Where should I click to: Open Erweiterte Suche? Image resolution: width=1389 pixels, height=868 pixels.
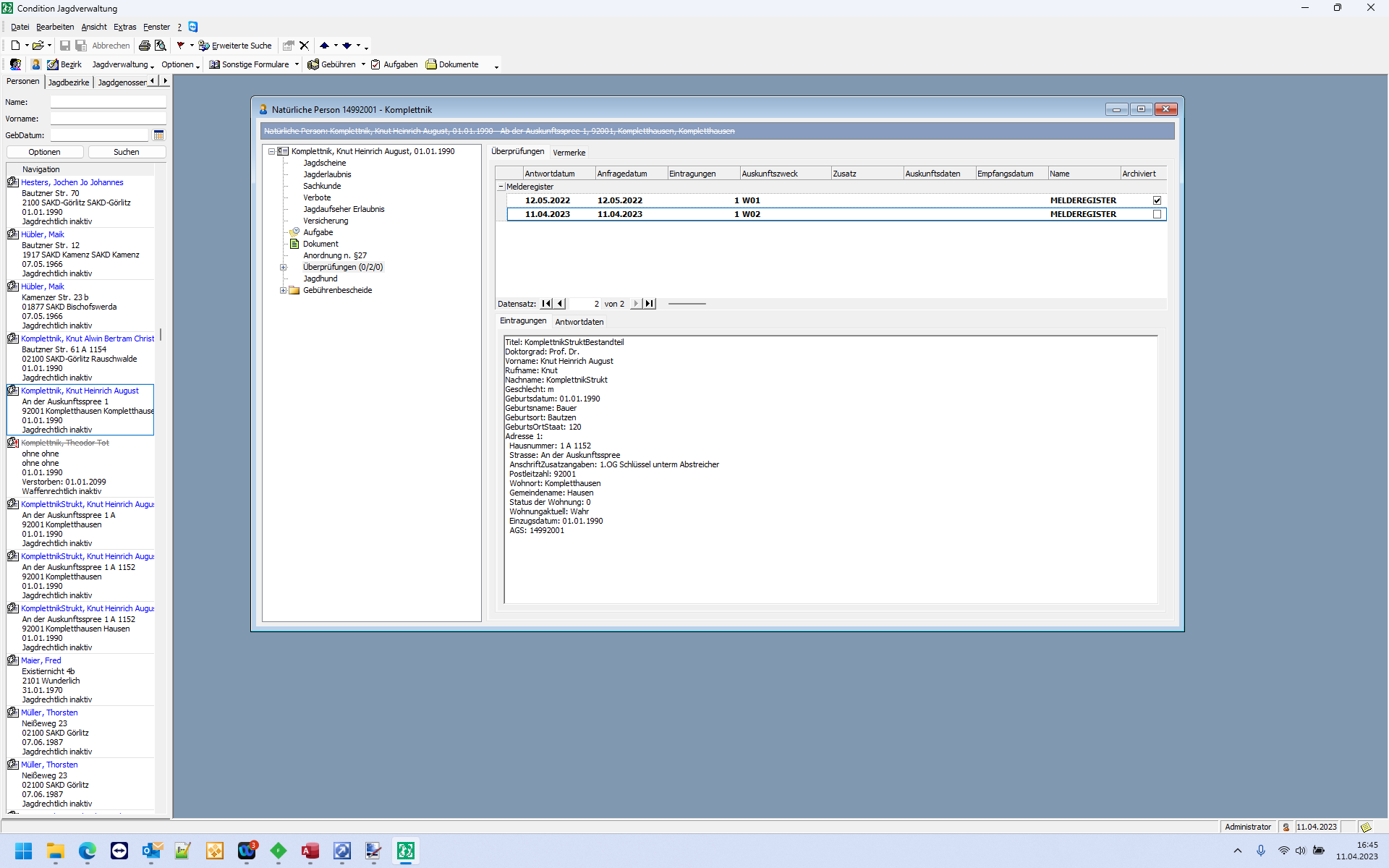pos(235,46)
